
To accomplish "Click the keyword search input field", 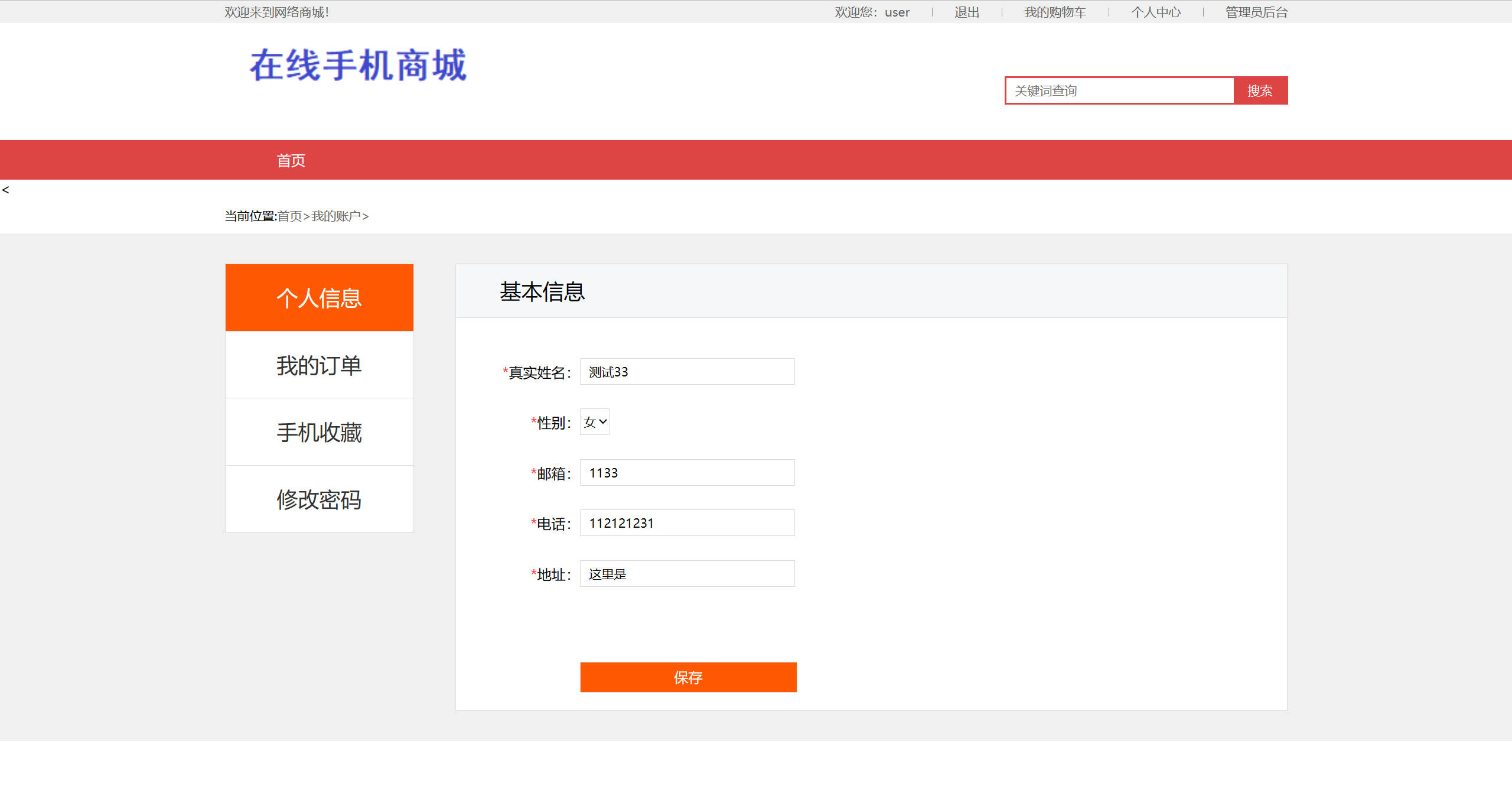I will tap(1118, 90).
